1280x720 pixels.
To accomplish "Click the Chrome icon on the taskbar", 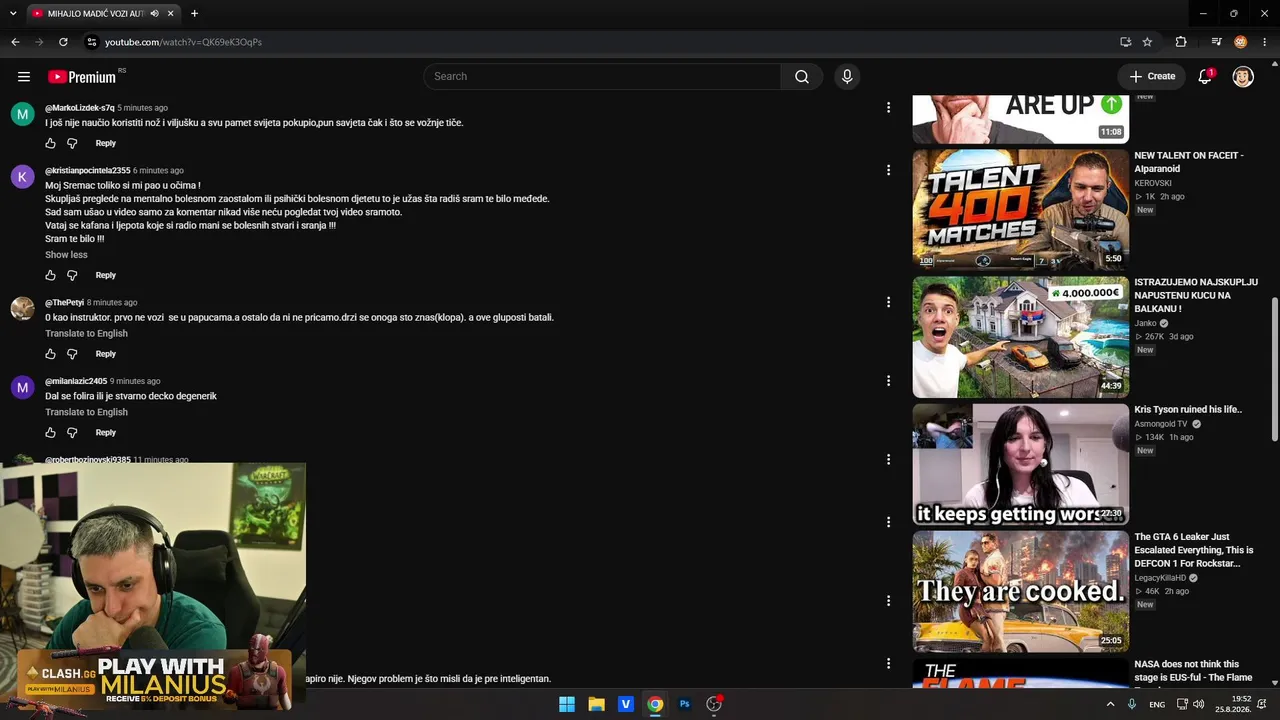I will click(x=655, y=704).
